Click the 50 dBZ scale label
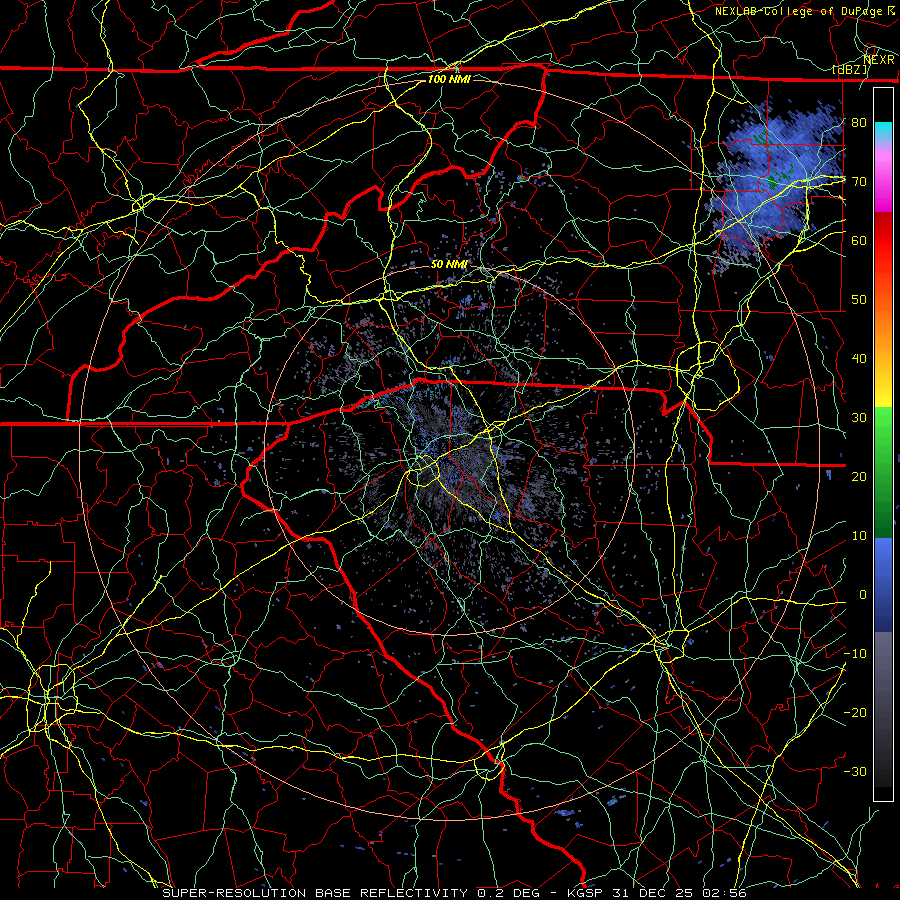Image resolution: width=900 pixels, height=900 pixels. pos(859,300)
